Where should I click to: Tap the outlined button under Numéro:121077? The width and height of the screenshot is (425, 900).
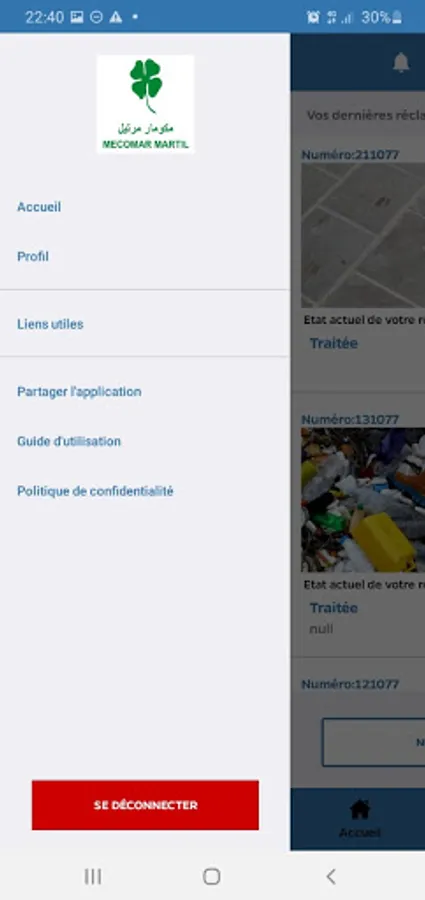point(373,742)
